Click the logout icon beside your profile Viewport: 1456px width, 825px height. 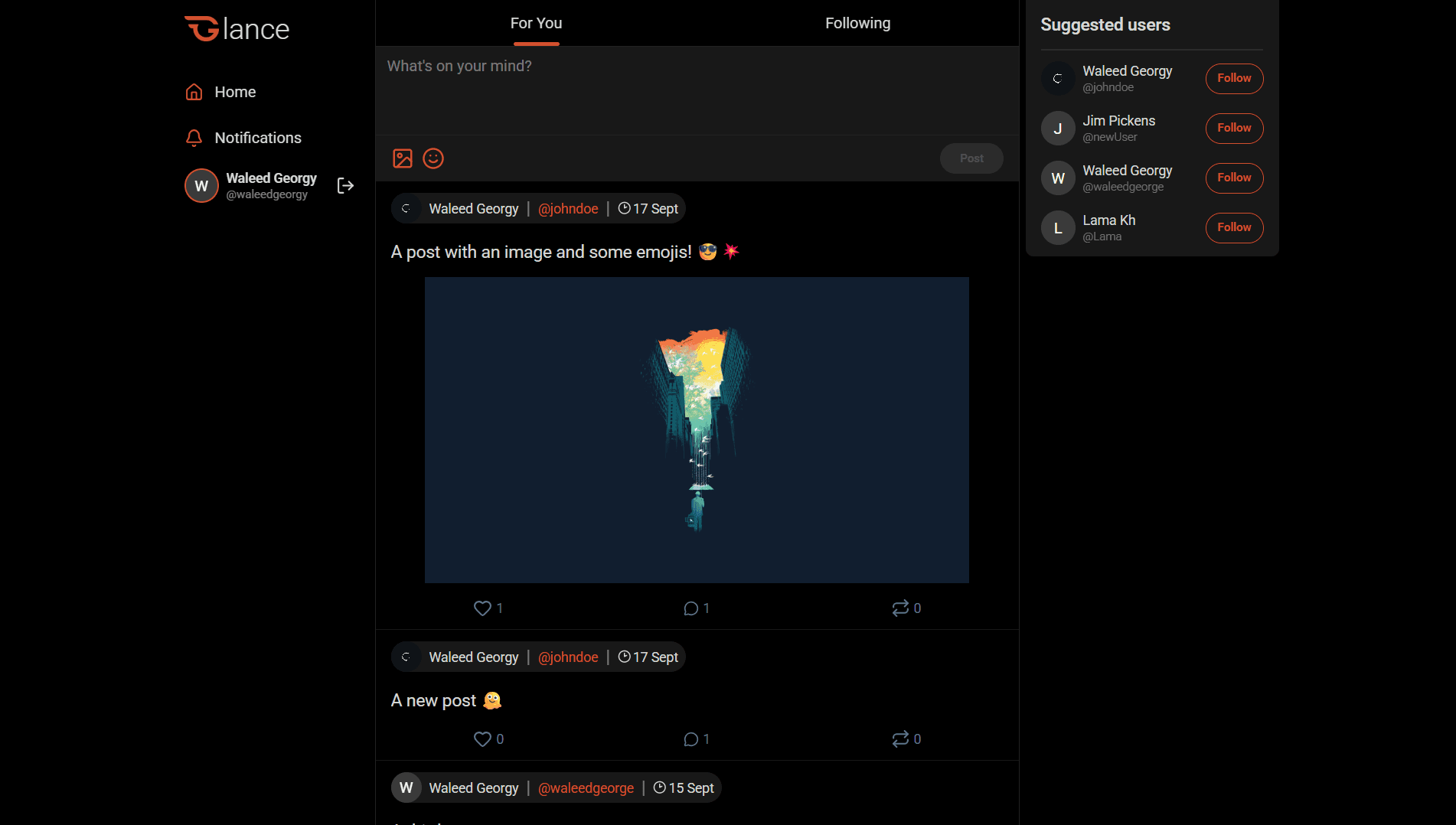[345, 185]
